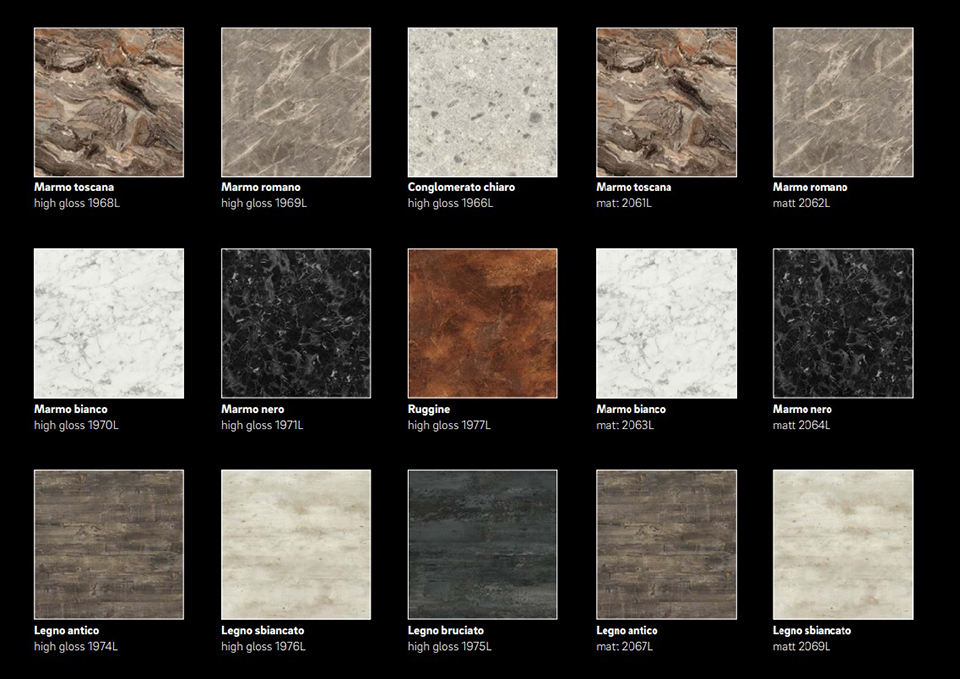
Task: Click the rust-colored Ruggine 1977L swatch
Action: coord(482,323)
